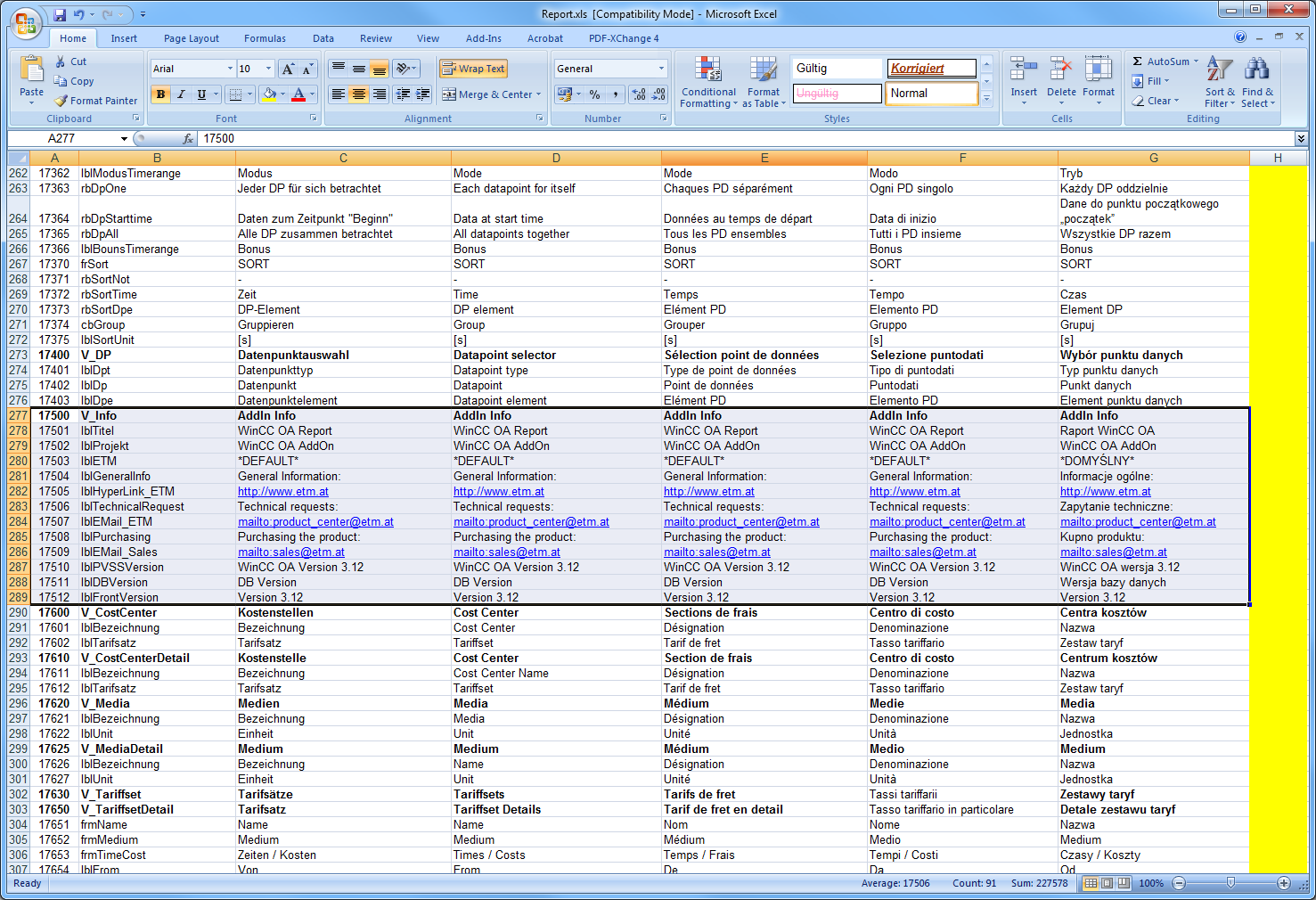Open the Name Box dropdown arrow
The image size is (1316, 900).
[124, 139]
